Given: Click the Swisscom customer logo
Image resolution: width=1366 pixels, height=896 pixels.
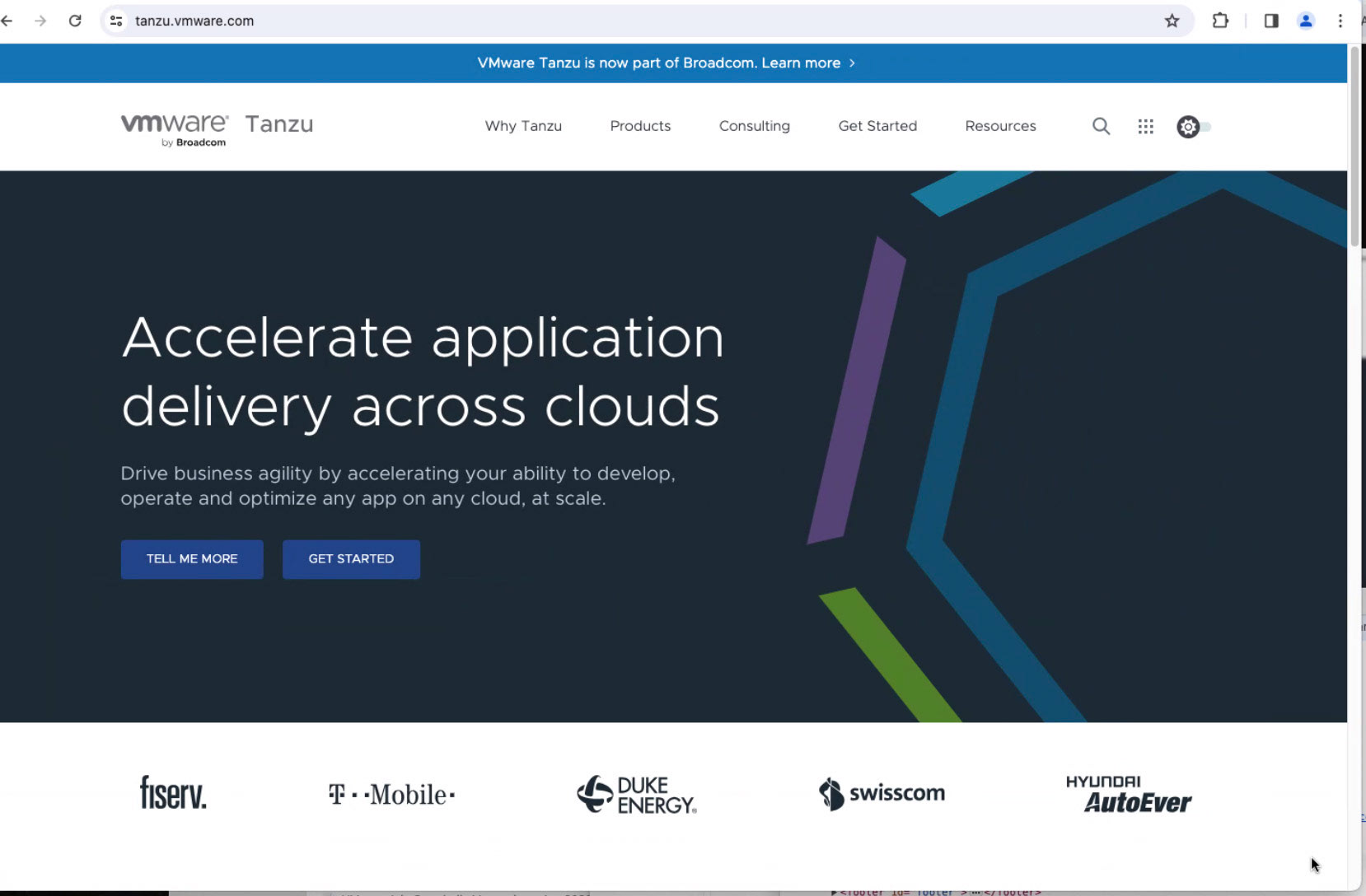Looking at the screenshot, I should tap(882, 794).
